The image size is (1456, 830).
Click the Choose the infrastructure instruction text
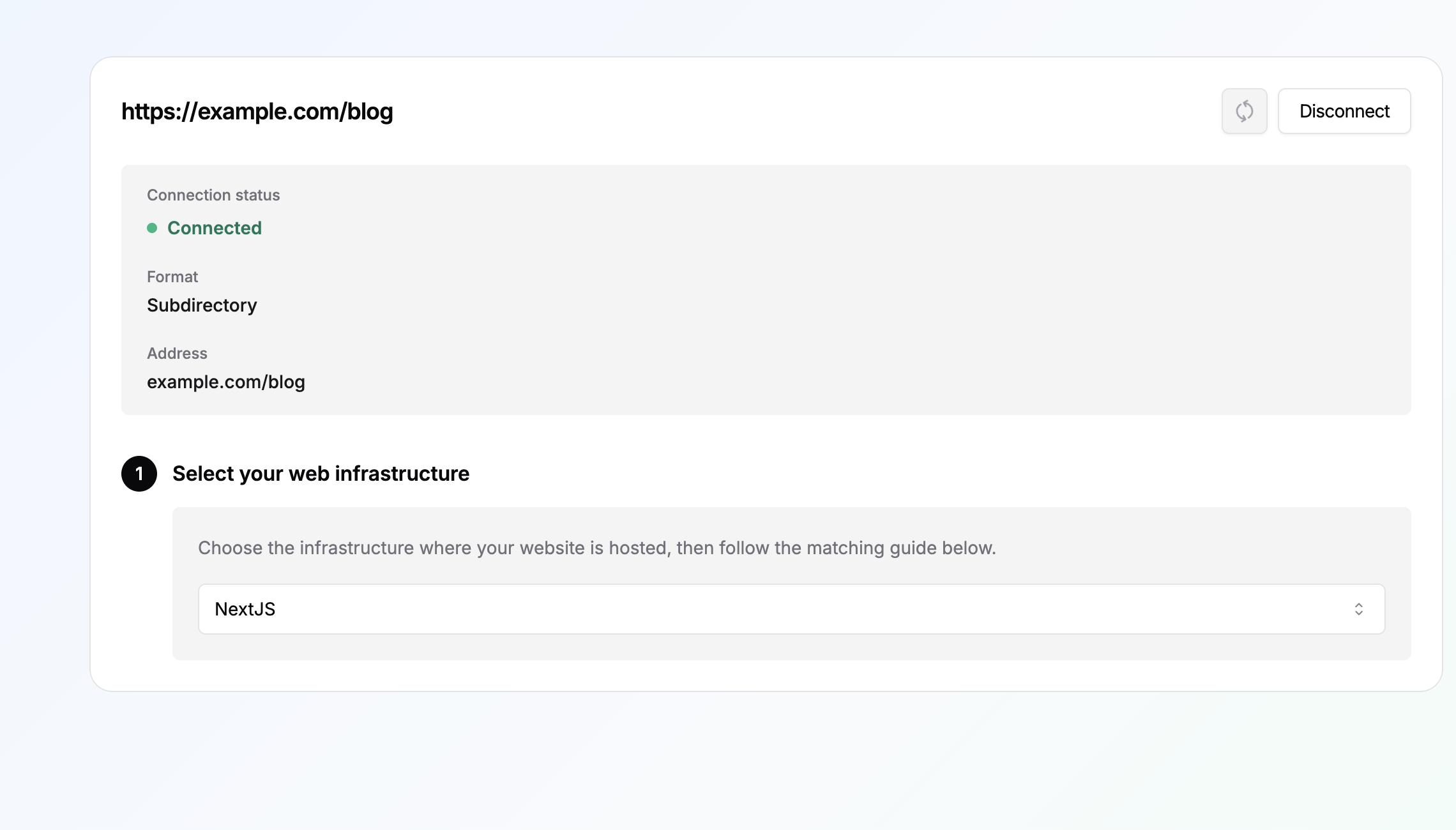point(597,548)
